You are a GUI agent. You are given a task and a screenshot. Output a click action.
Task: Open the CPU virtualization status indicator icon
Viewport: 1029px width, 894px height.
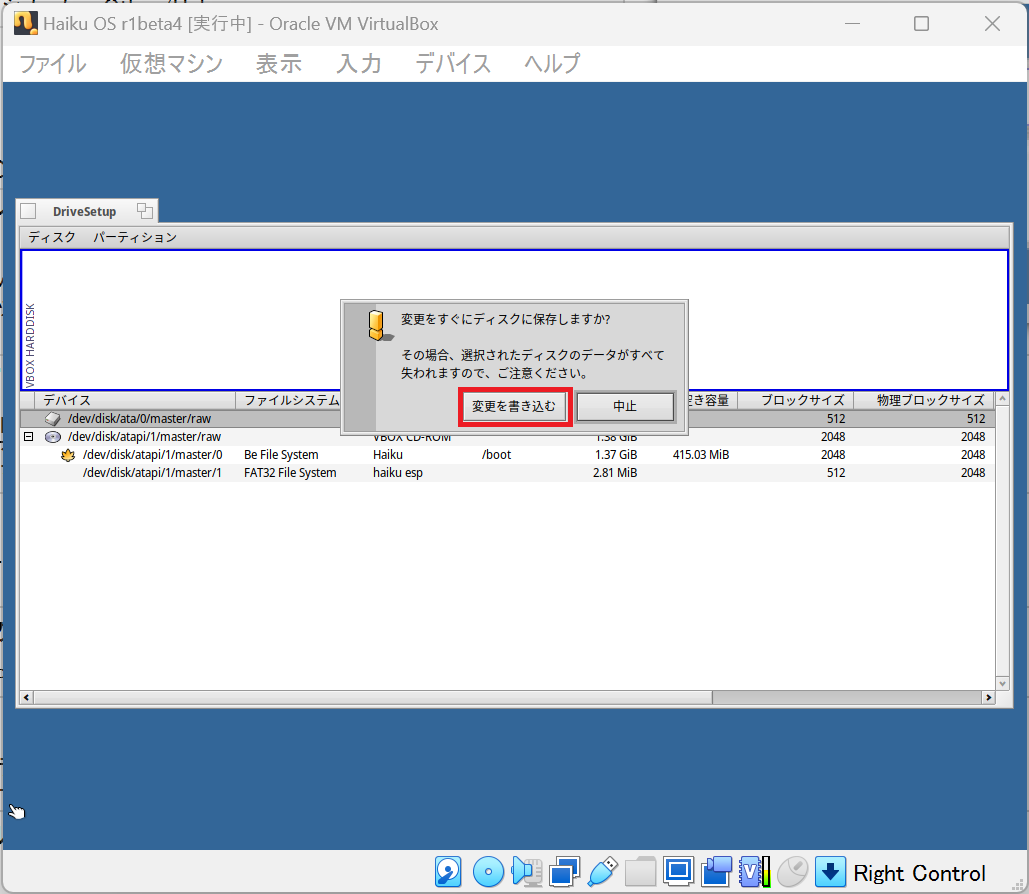coord(754,872)
